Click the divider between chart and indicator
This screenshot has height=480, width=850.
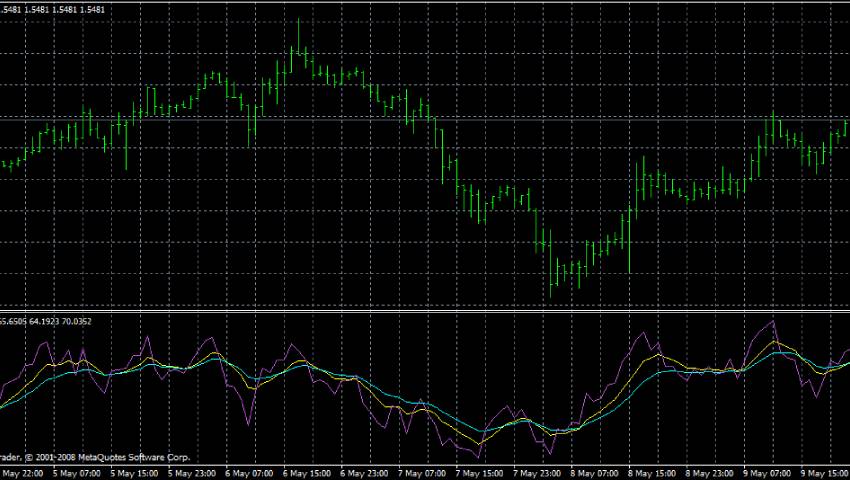pyautogui.click(x=425, y=309)
